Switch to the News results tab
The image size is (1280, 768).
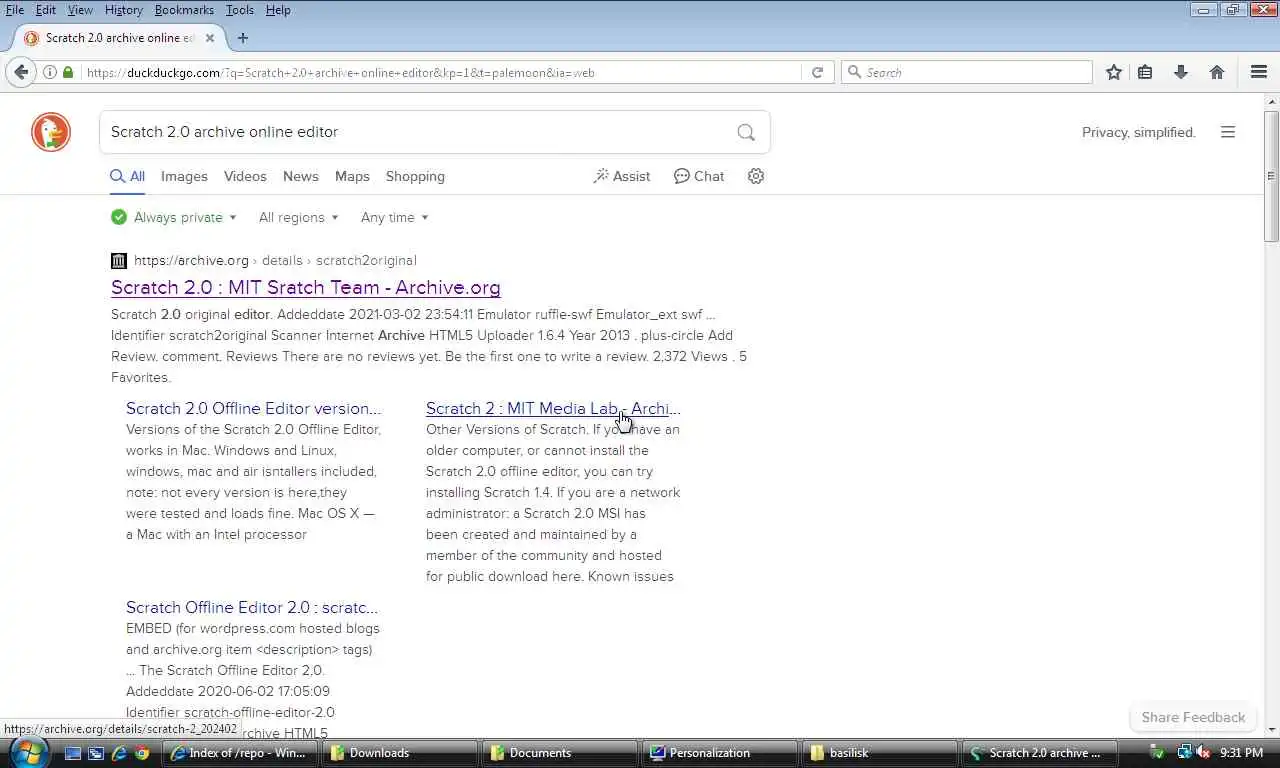(301, 176)
